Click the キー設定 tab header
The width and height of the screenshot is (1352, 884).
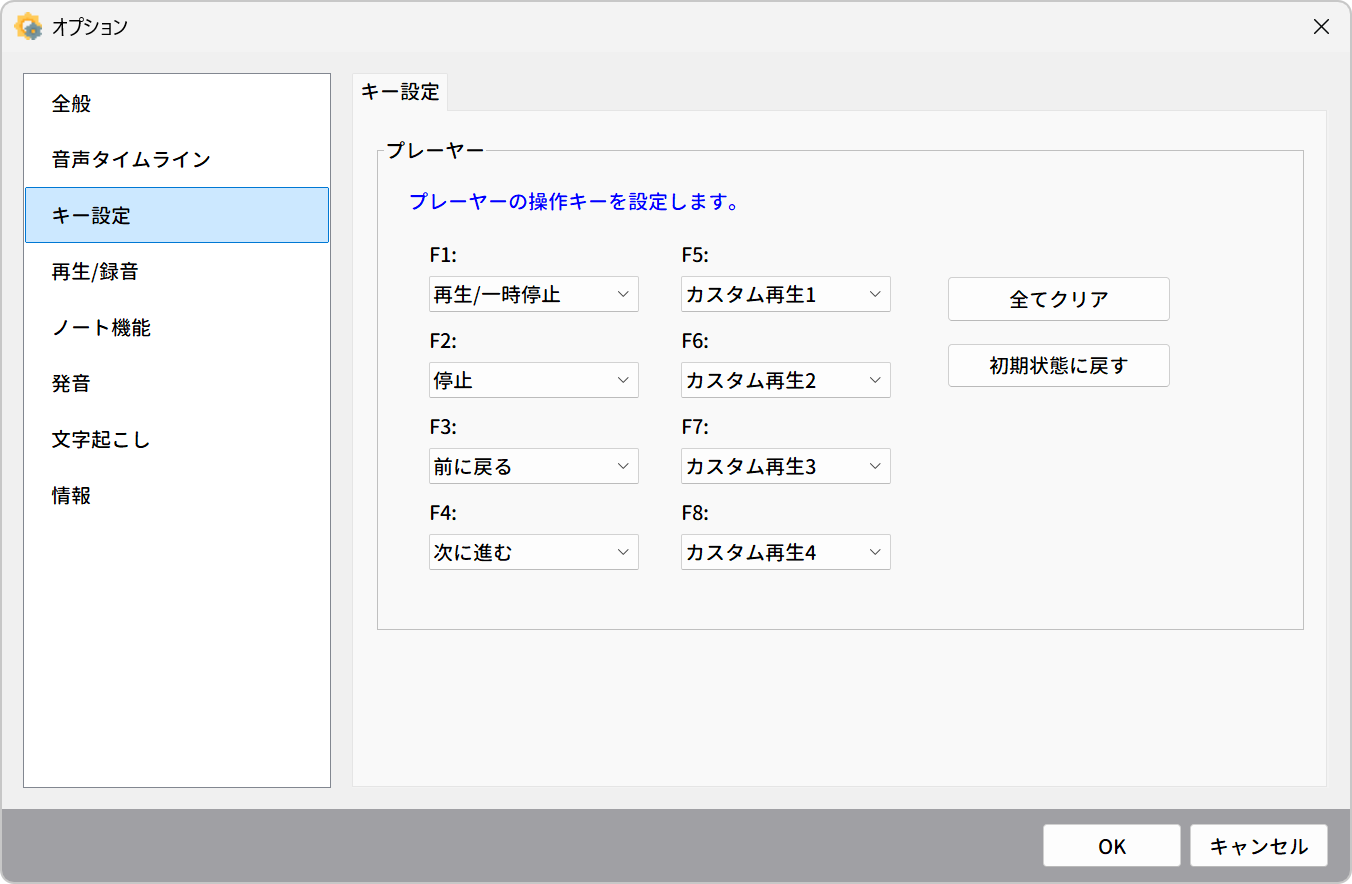point(400,92)
